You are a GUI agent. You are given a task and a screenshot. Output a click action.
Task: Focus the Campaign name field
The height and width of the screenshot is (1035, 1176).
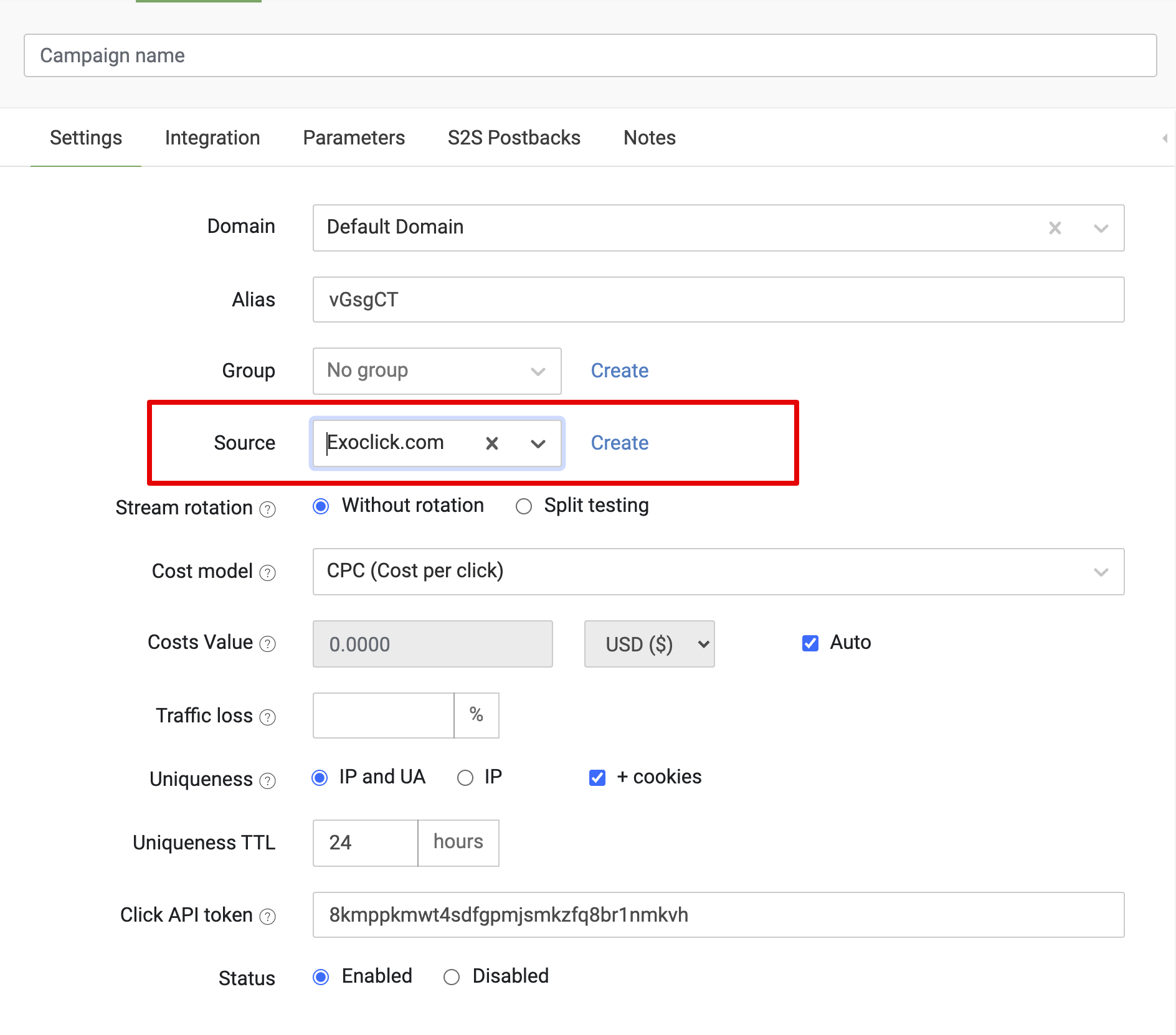[590, 55]
